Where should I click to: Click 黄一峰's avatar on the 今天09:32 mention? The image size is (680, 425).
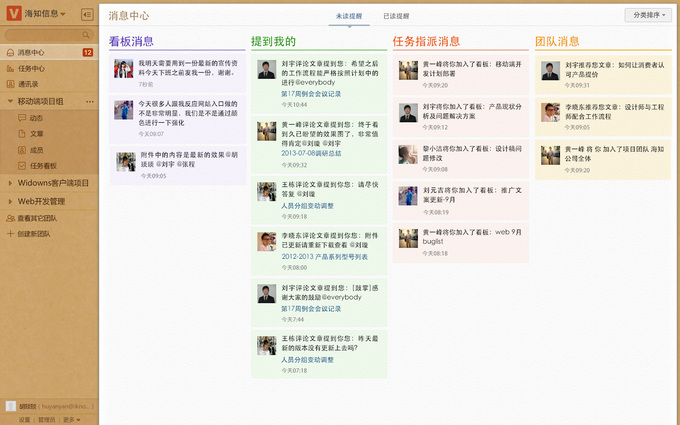click(266, 131)
